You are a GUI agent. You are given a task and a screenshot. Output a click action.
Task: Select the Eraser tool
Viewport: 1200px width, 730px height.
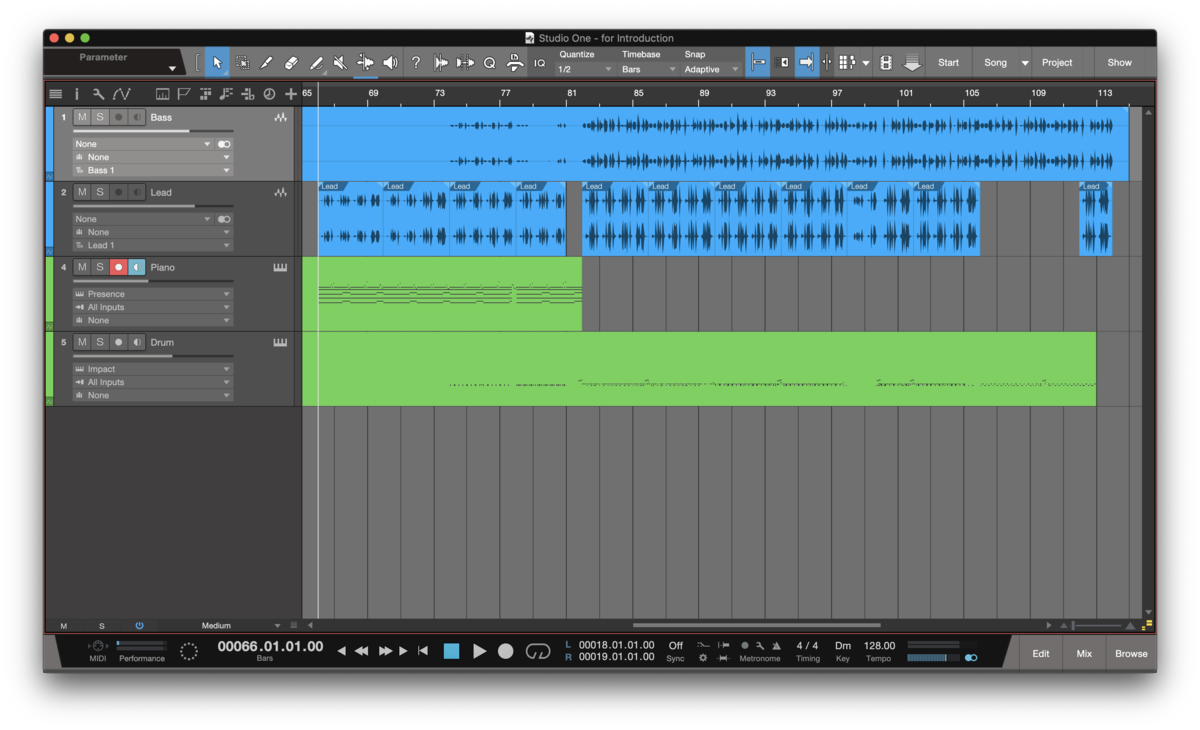pyautogui.click(x=291, y=63)
